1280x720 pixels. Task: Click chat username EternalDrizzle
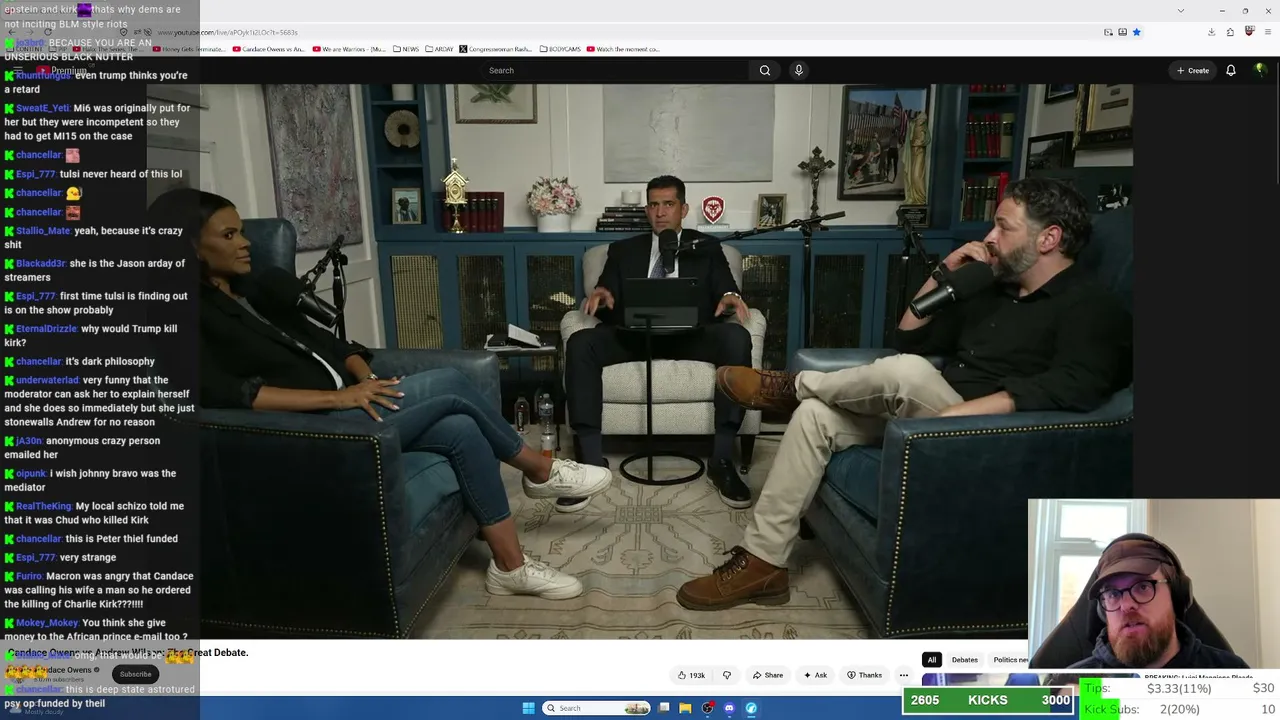tap(46, 329)
